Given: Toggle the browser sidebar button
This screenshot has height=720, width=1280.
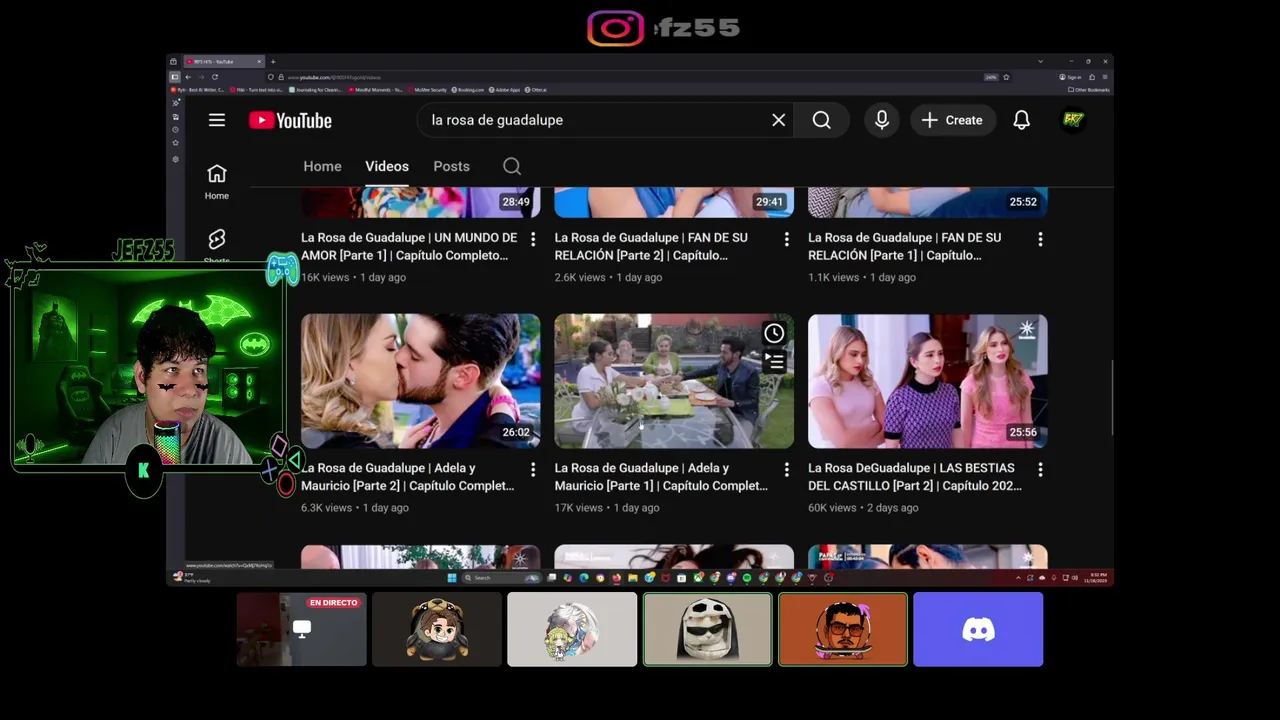Looking at the screenshot, I should 174,77.
